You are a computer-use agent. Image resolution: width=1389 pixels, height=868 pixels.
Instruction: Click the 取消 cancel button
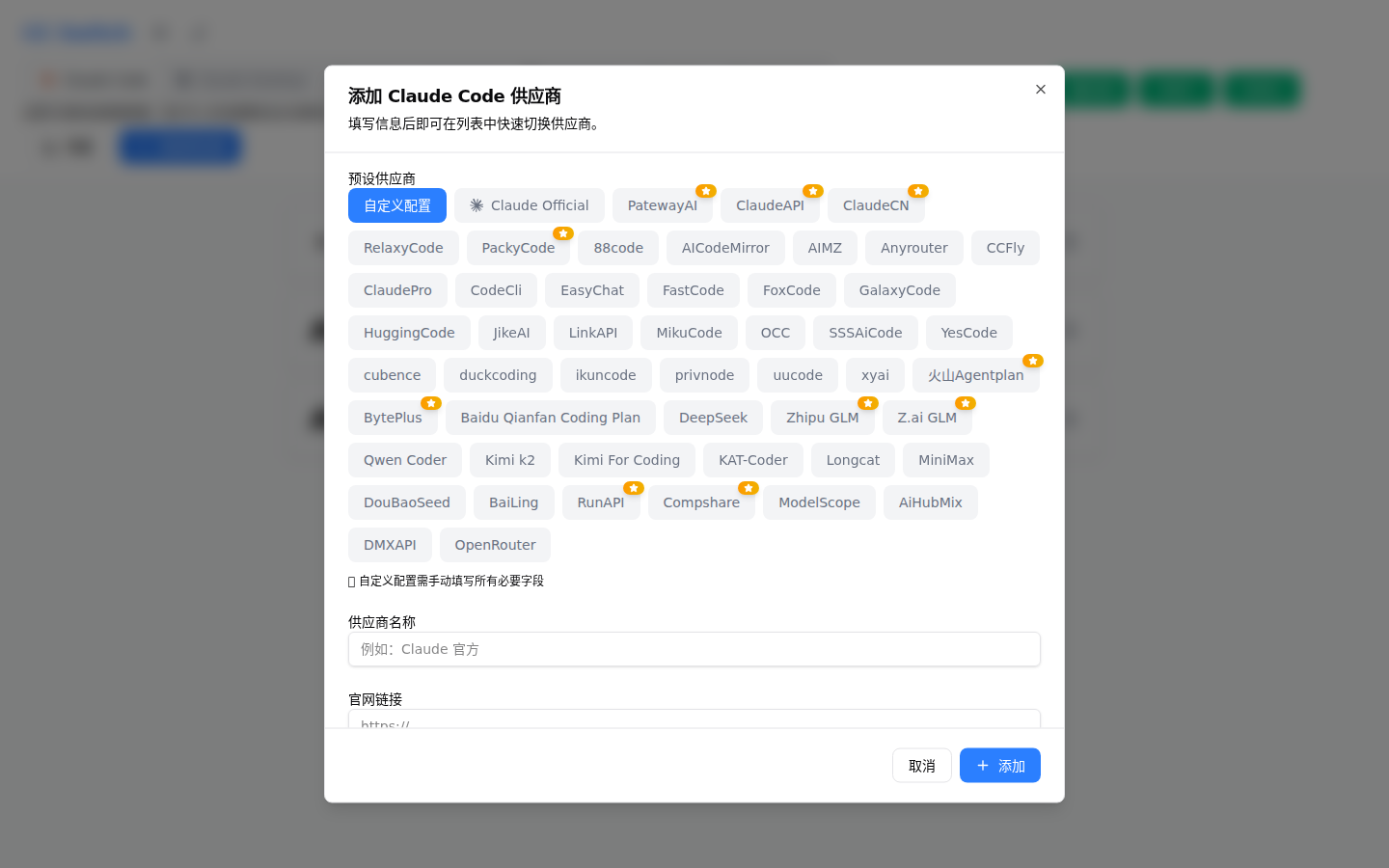coord(922,766)
